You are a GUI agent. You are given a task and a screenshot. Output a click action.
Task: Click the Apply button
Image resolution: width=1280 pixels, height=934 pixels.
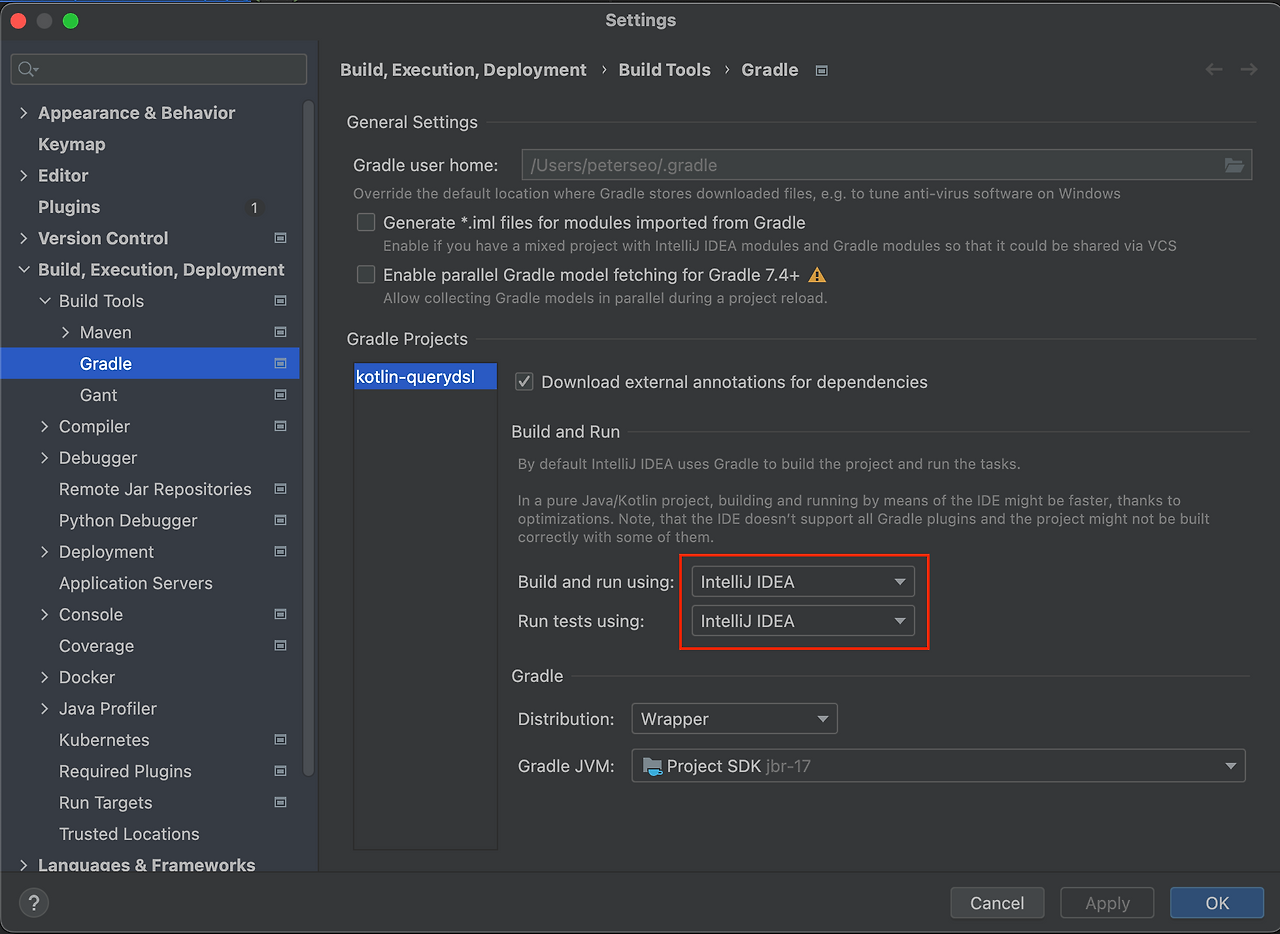1107,902
